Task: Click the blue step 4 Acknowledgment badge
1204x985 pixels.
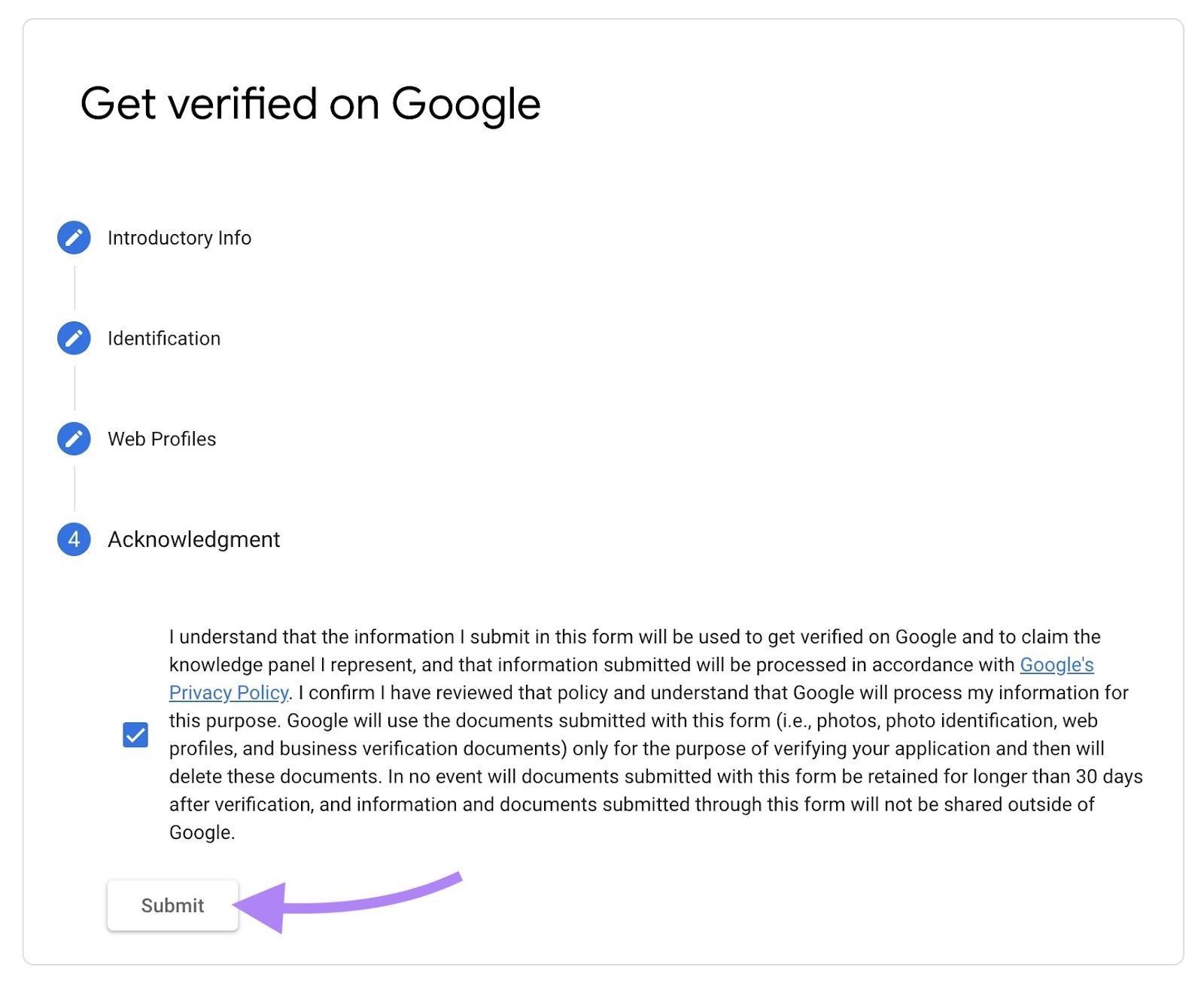Action: [x=73, y=540]
